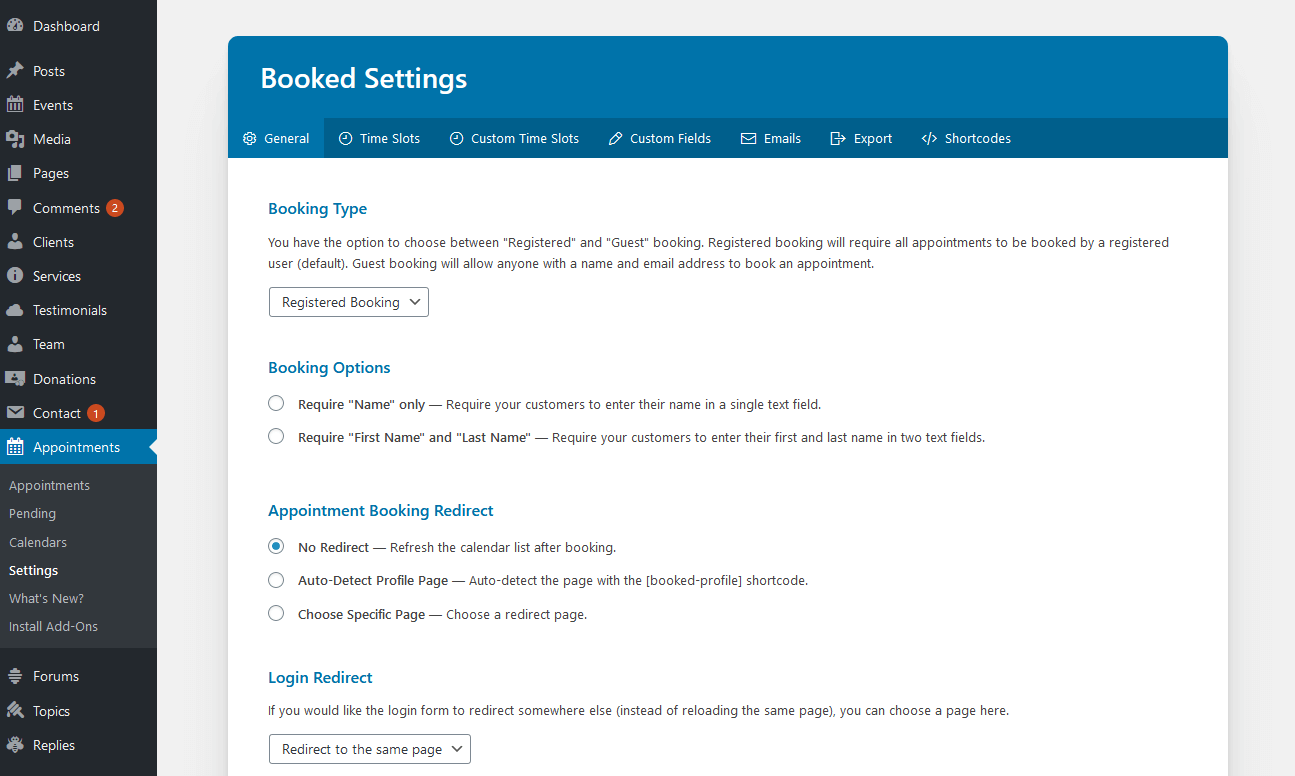The image size is (1295, 776).
Task: Click the Contact envelope icon
Action: point(15,413)
